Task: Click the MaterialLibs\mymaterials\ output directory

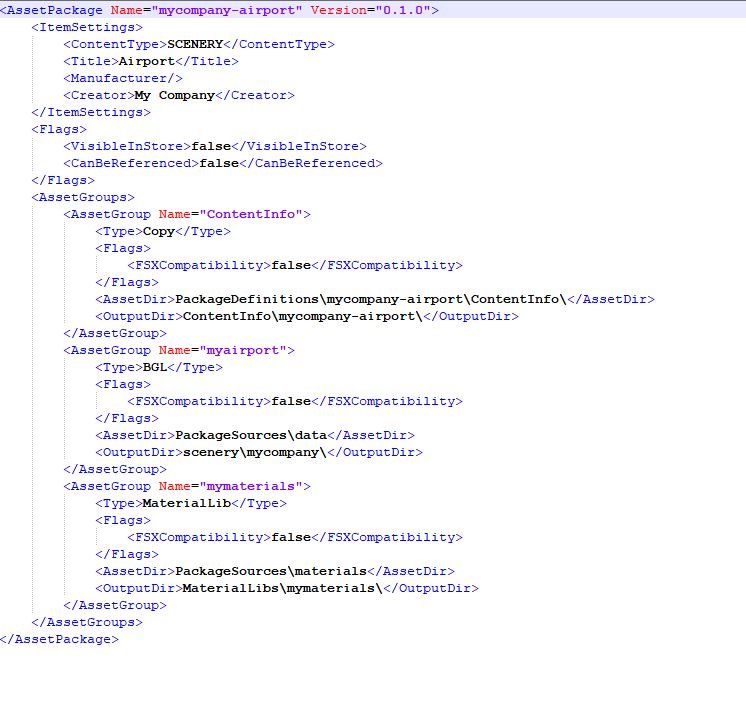Action: tap(283, 588)
